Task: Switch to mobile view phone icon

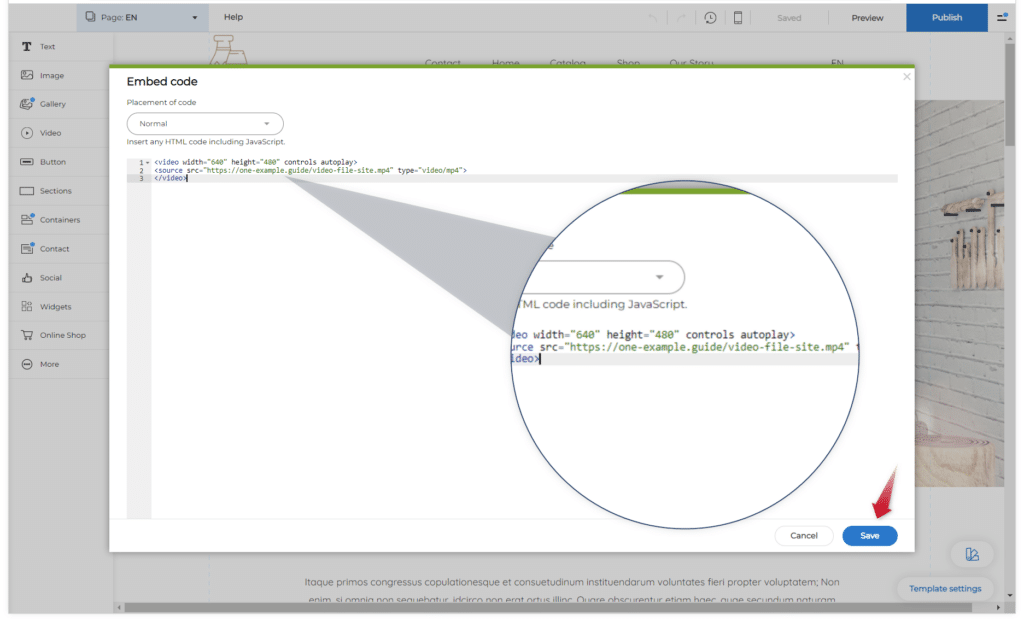Action: [x=738, y=18]
